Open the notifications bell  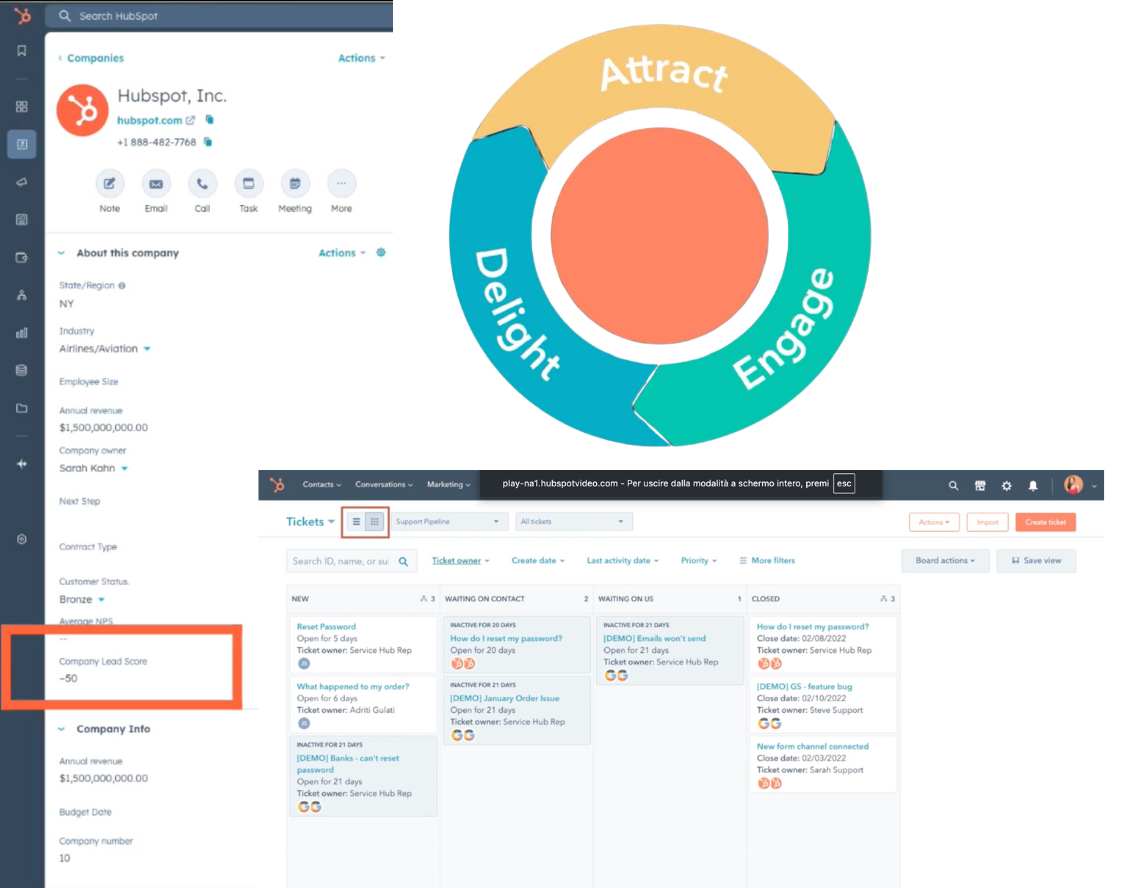tap(1031, 485)
